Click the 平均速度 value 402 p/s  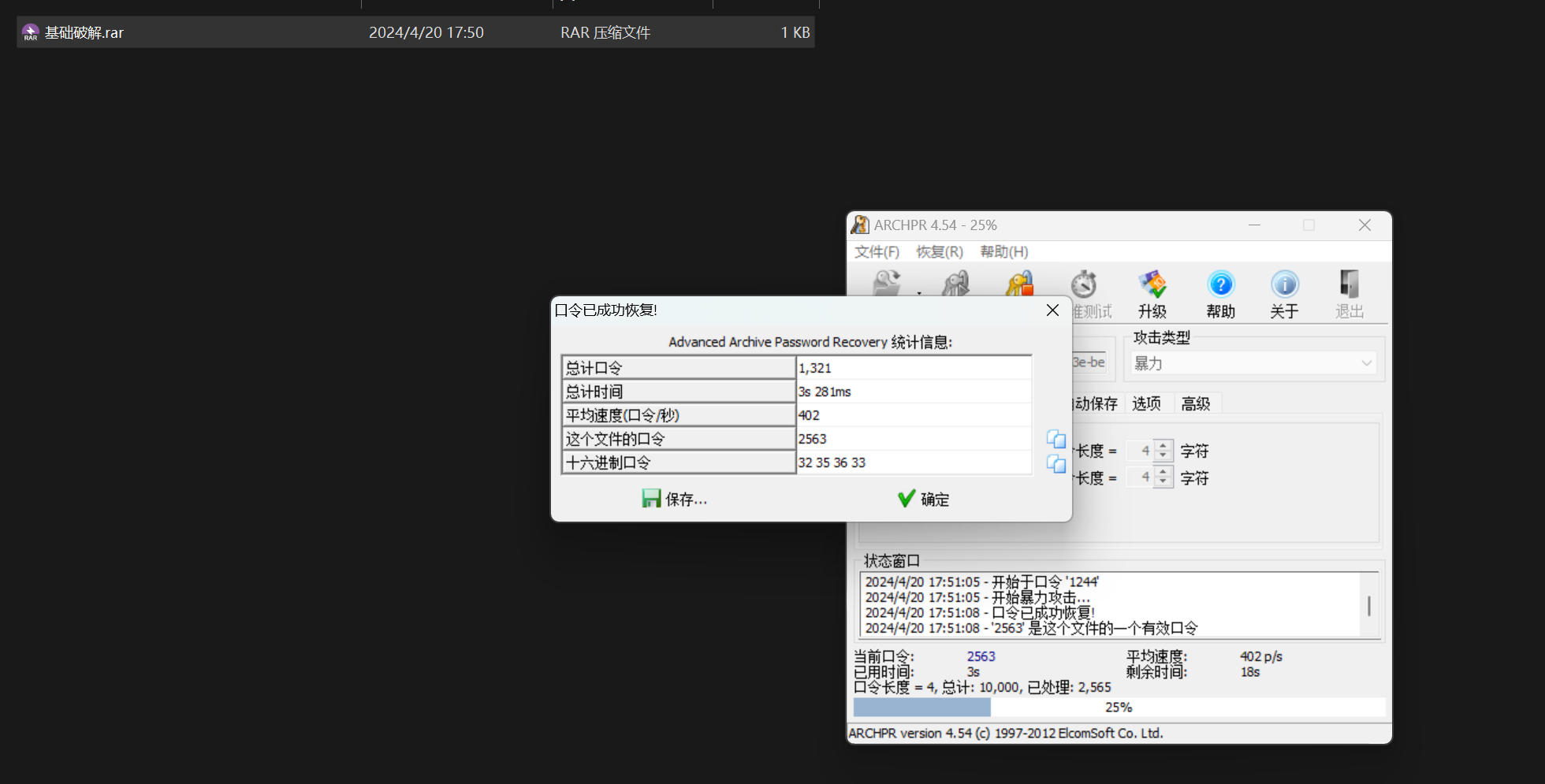(1261, 656)
